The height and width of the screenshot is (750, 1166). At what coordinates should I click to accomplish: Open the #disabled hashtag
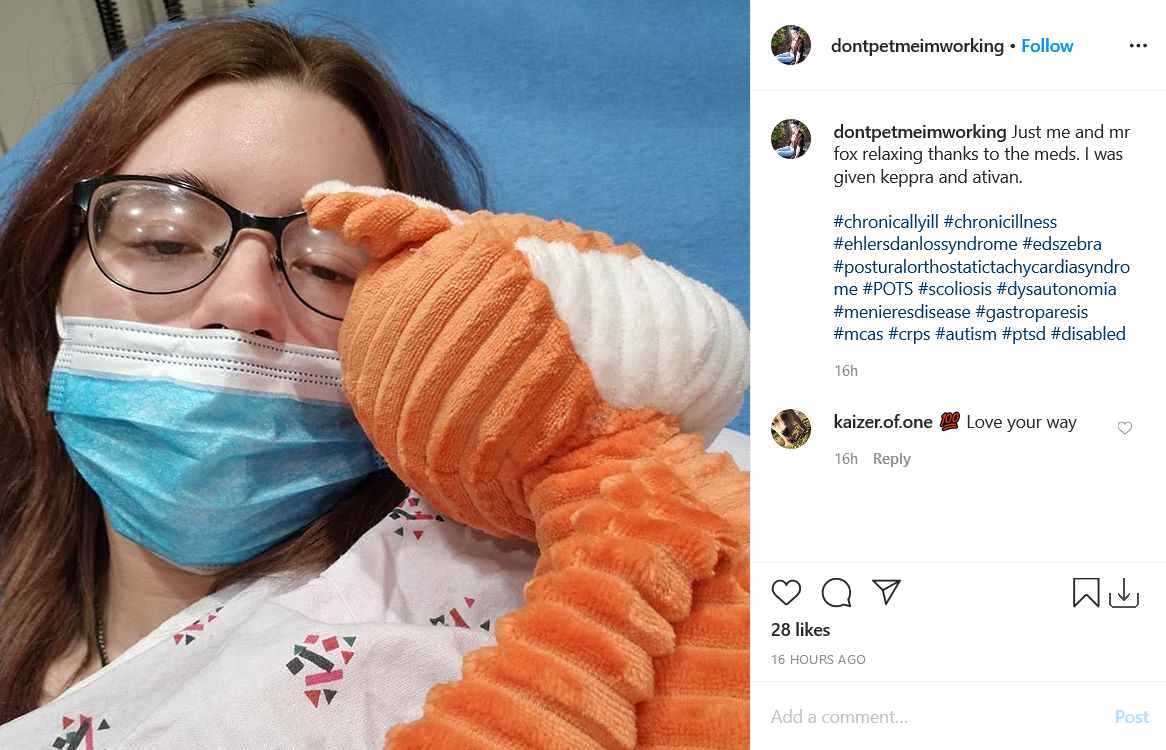[x=1087, y=334]
